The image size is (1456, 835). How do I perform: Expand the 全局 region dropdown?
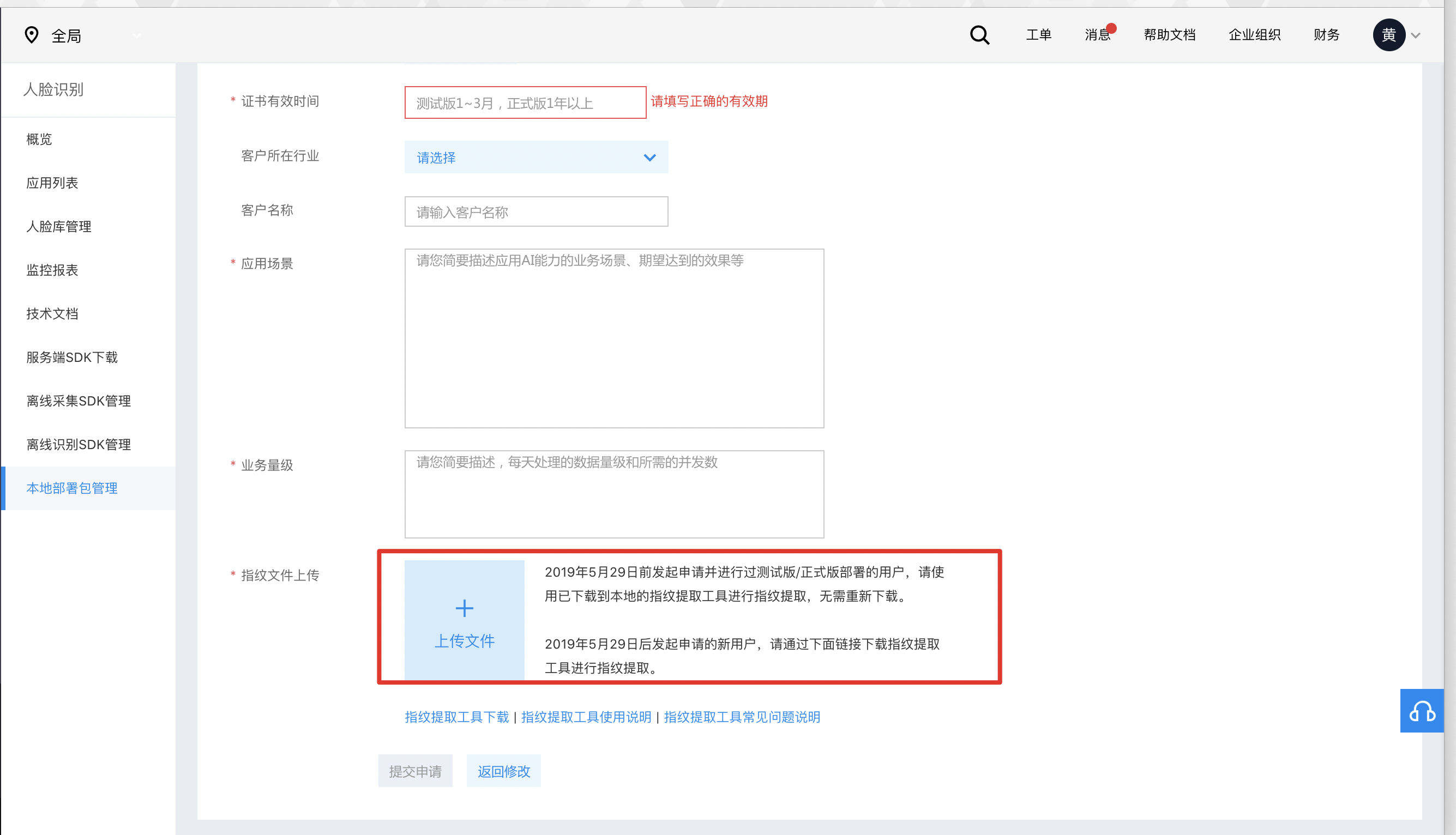136,35
